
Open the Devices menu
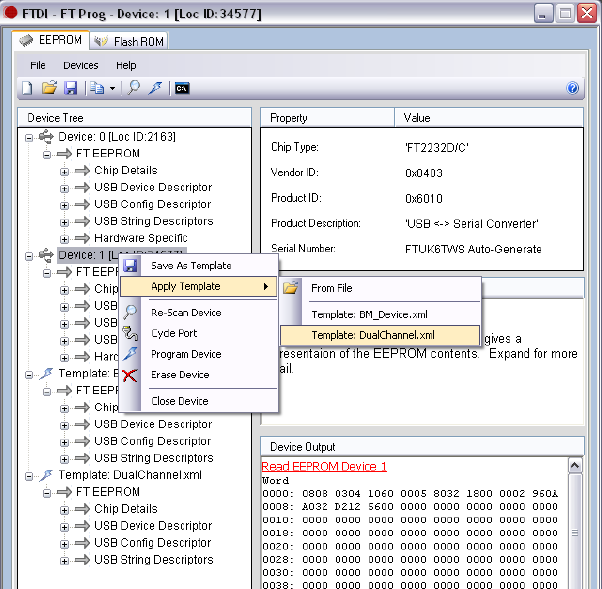coord(81,66)
